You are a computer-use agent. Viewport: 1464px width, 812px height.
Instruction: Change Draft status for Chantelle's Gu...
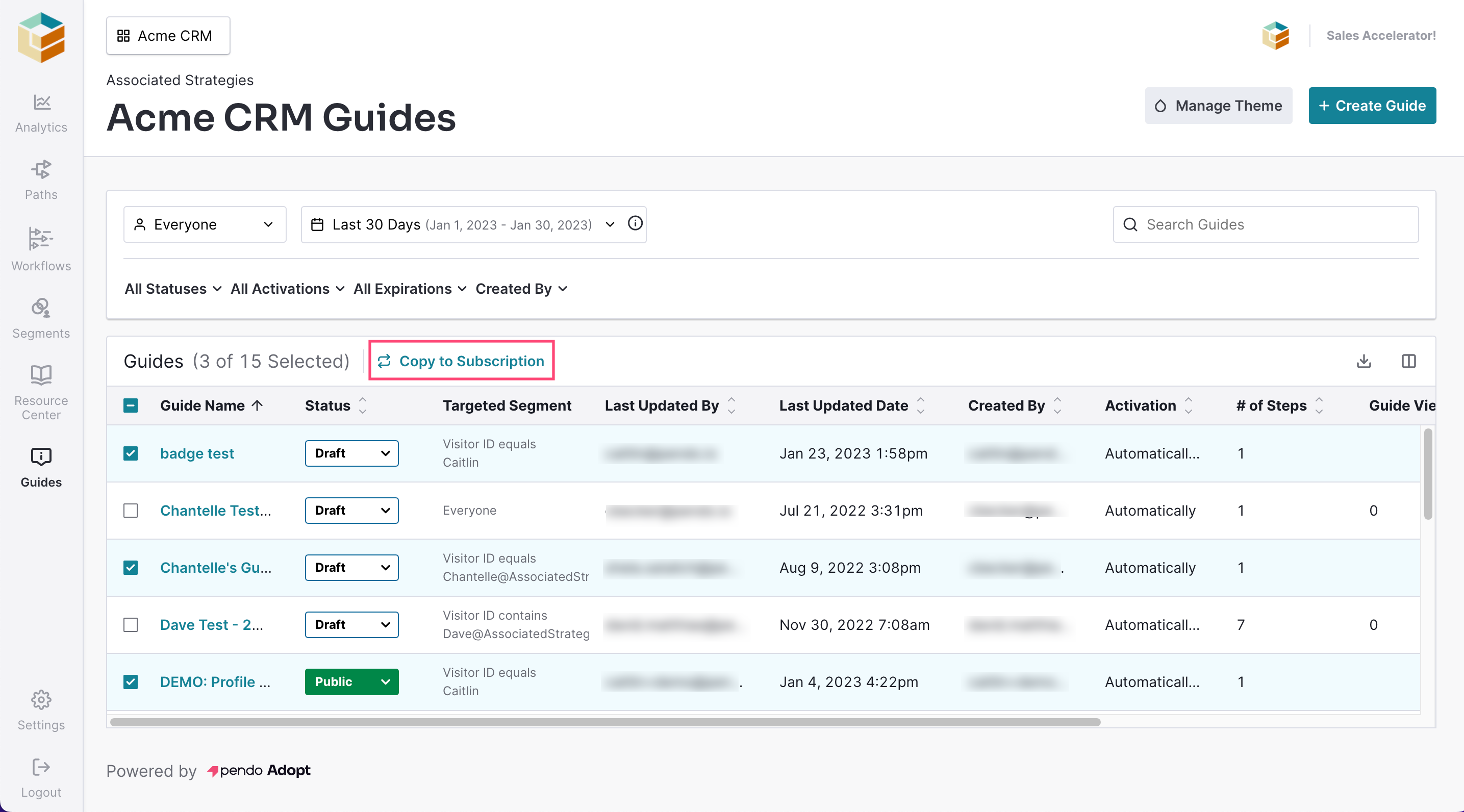352,568
